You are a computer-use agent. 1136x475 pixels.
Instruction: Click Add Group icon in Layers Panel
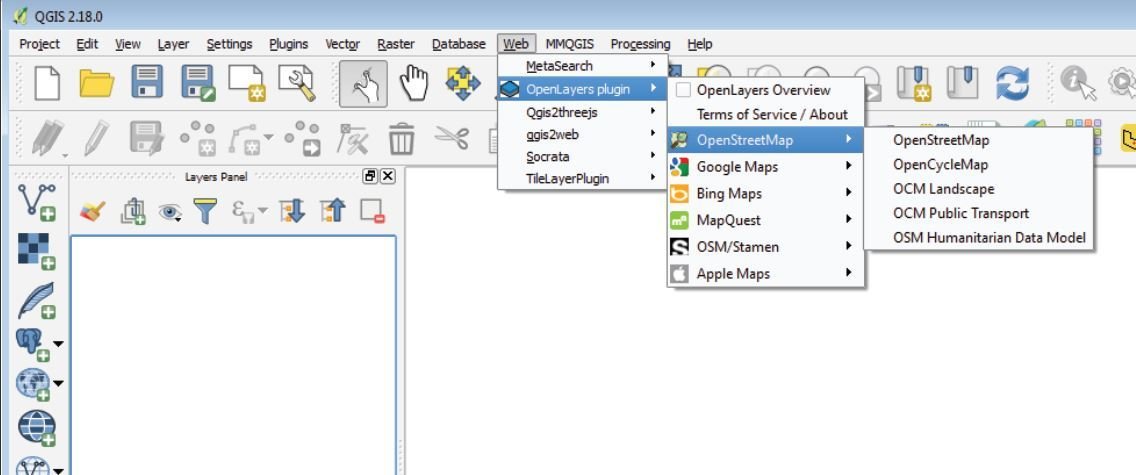[x=133, y=211]
